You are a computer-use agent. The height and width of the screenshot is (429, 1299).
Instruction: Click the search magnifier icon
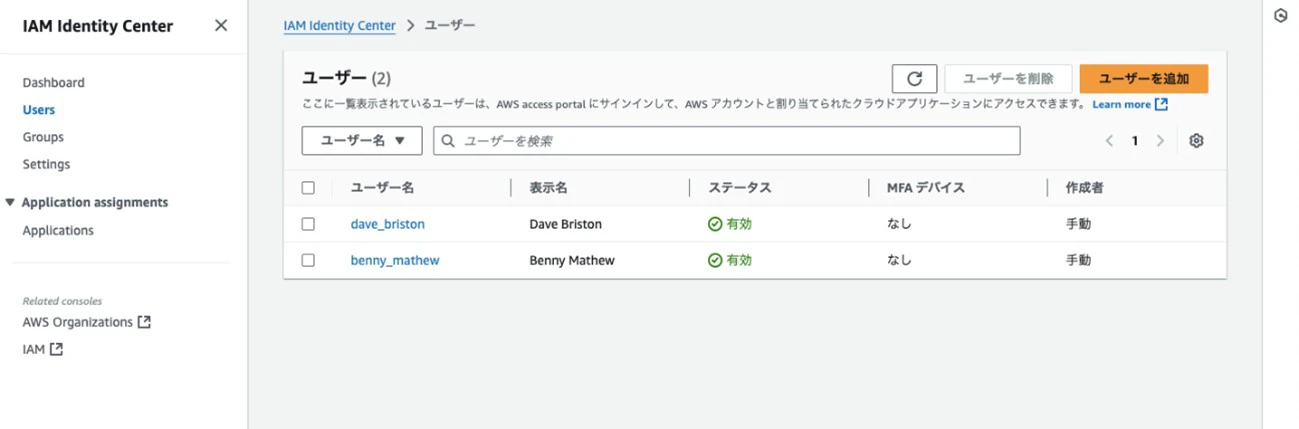point(449,141)
